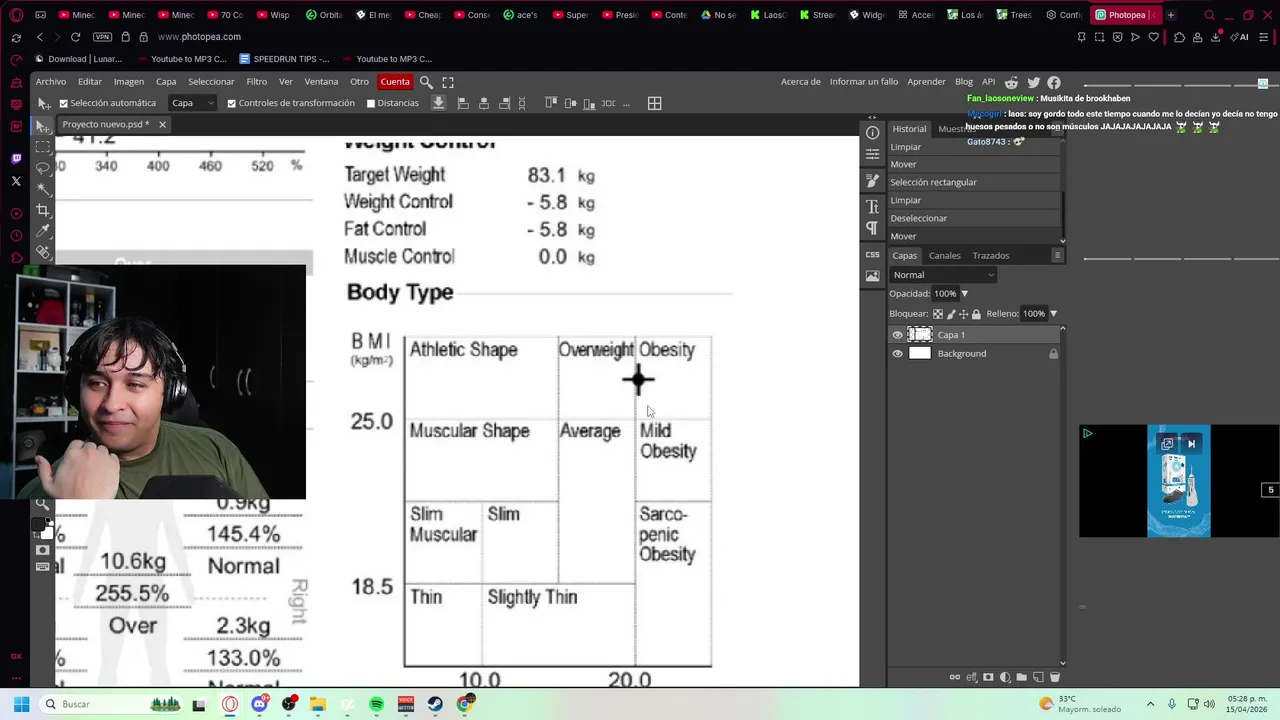Add a raster mask to the layer
This screenshot has width=1280, height=720.
tap(989, 677)
